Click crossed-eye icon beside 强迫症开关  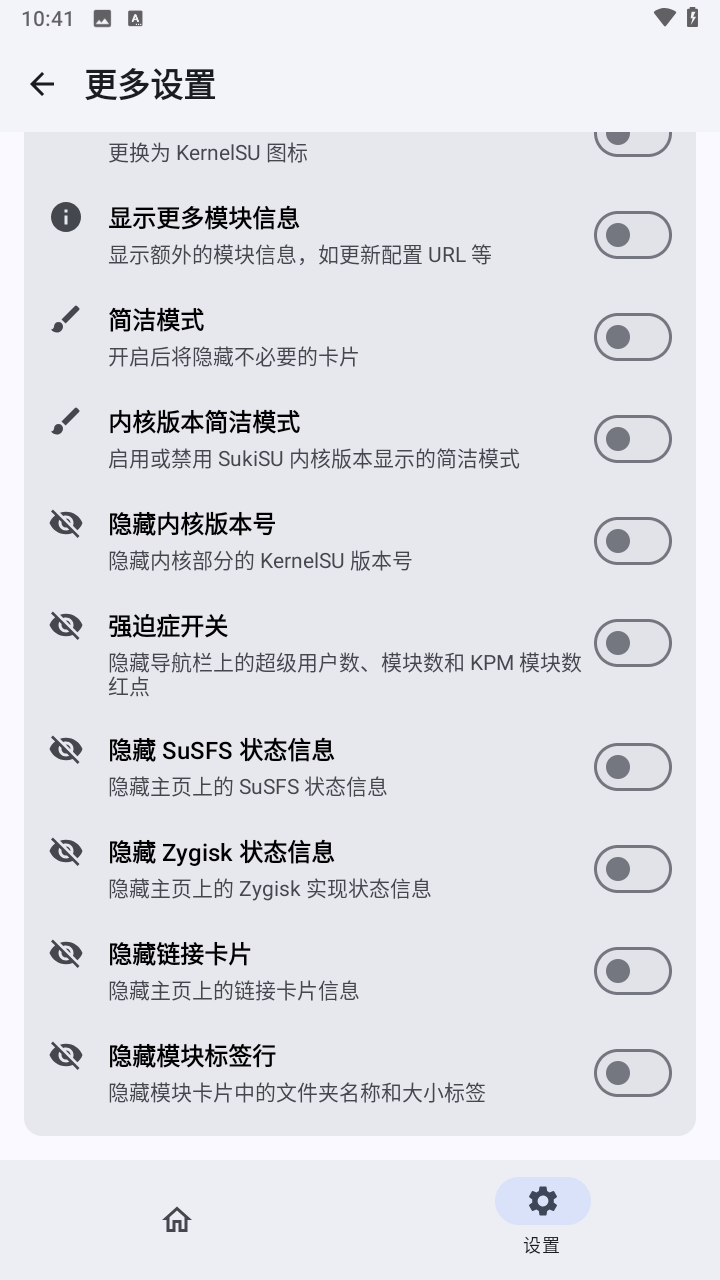click(66, 625)
